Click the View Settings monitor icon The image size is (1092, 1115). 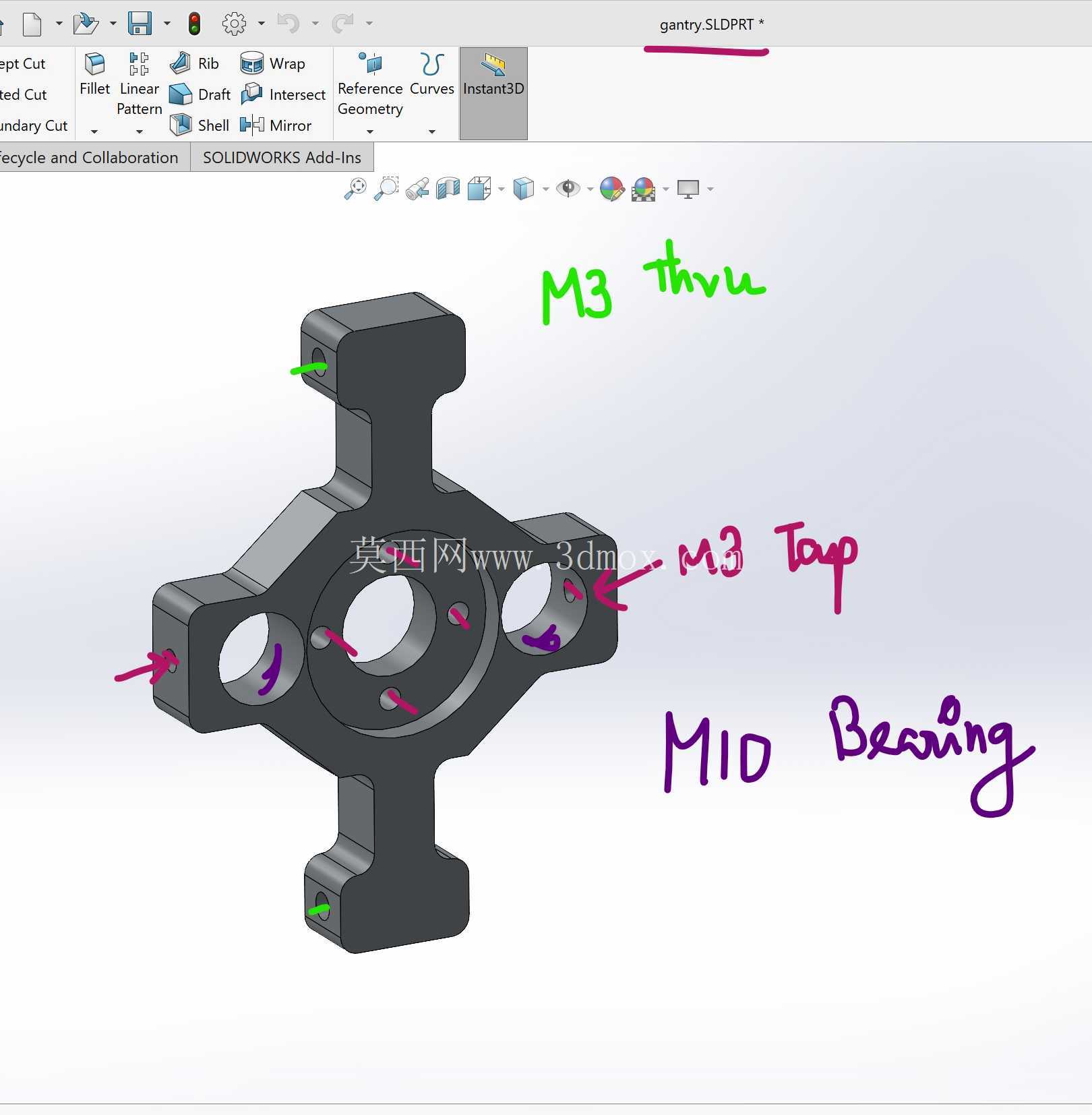(688, 189)
